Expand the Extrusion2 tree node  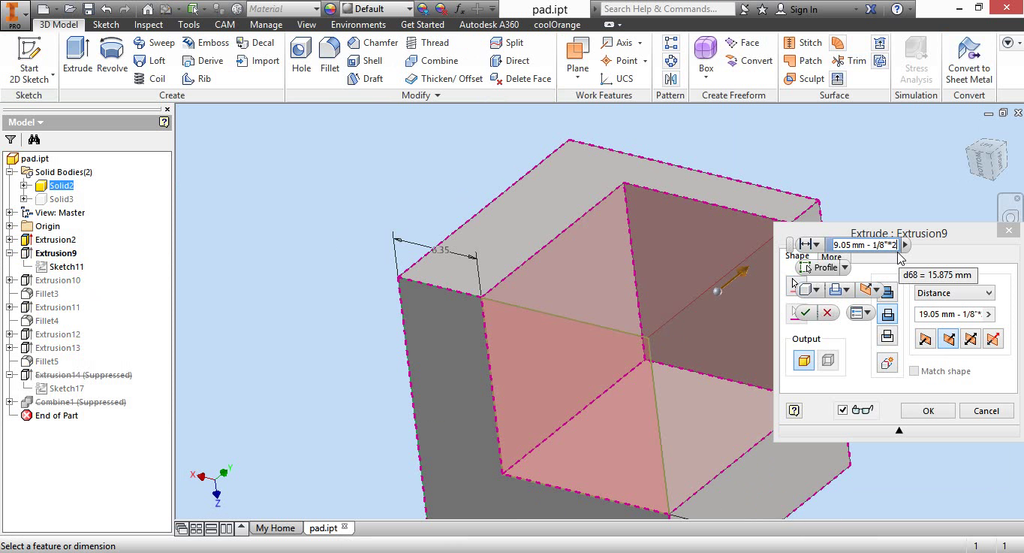[10, 240]
